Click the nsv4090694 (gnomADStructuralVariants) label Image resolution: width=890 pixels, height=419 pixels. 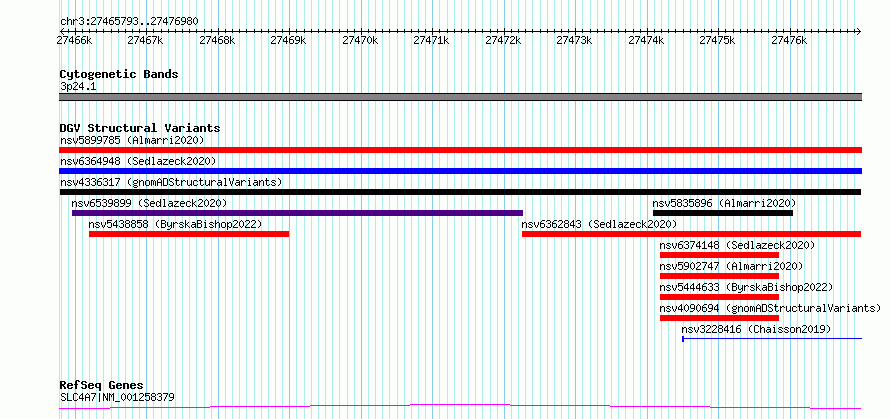770,308
